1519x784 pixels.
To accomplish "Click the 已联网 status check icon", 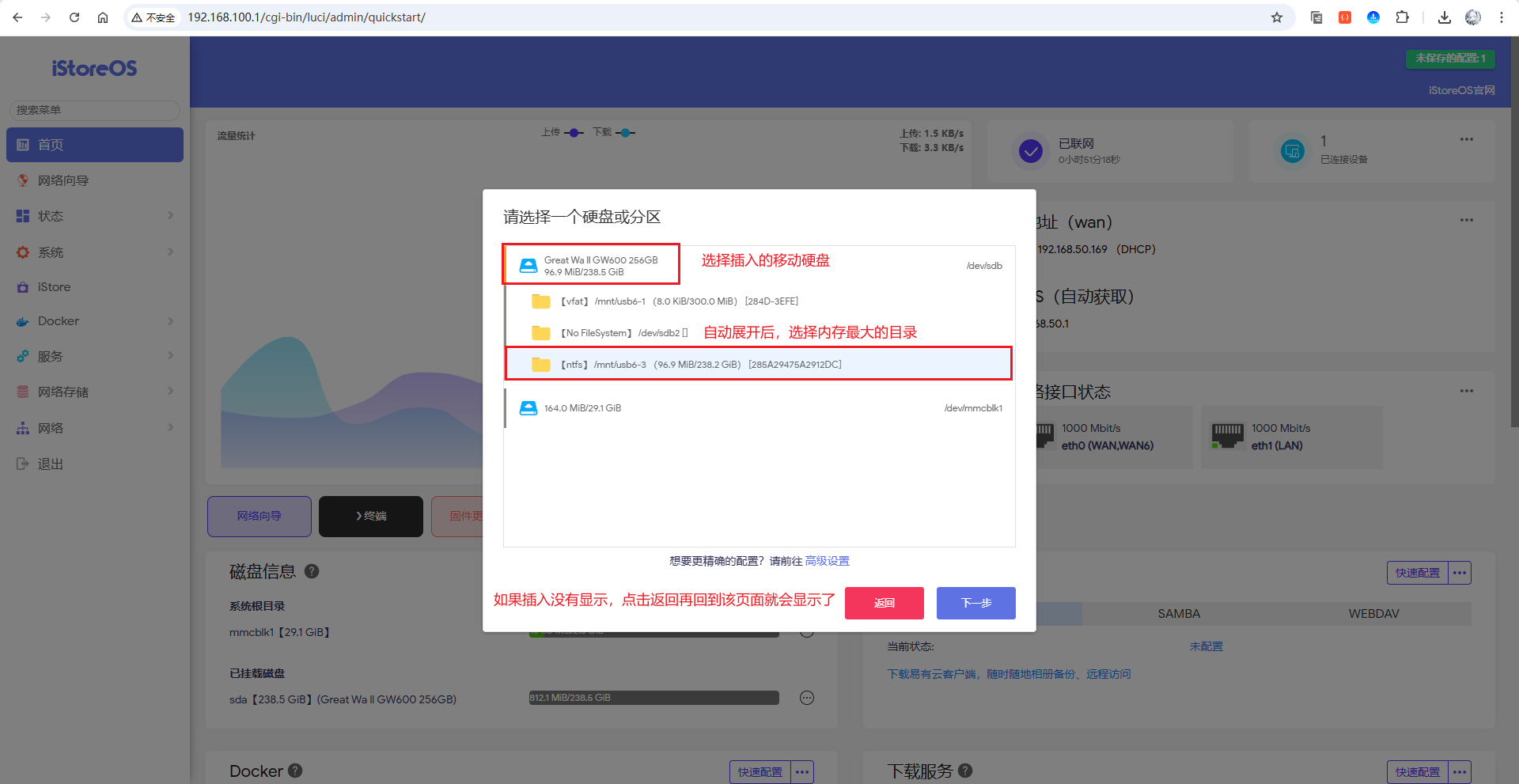I will pos(1030,150).
